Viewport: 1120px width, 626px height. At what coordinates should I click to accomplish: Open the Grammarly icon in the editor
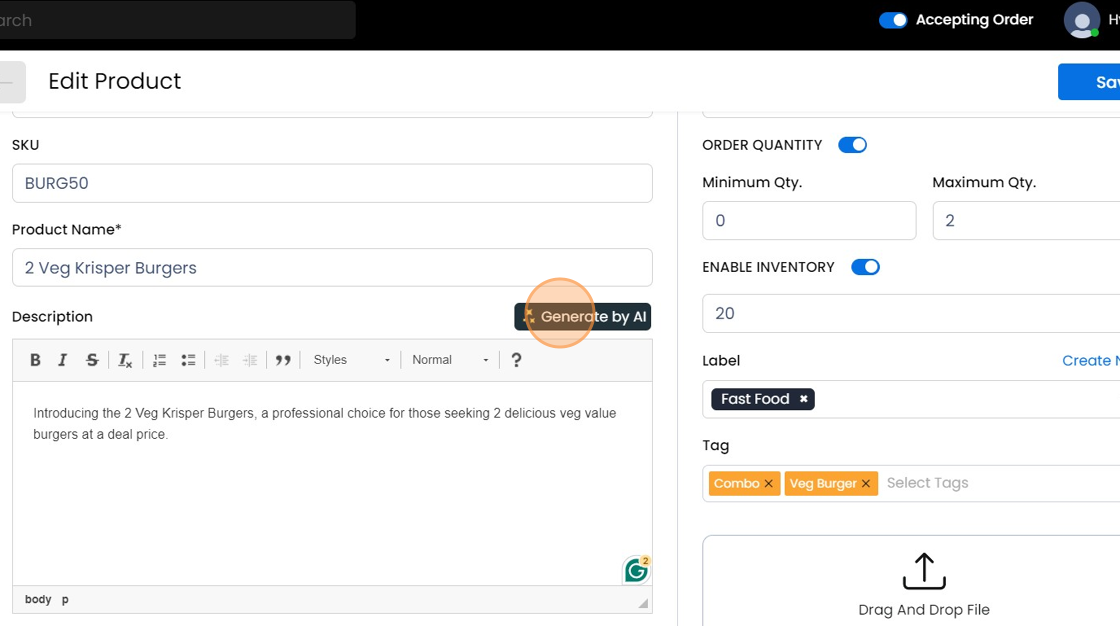click(x=637, y=568)
